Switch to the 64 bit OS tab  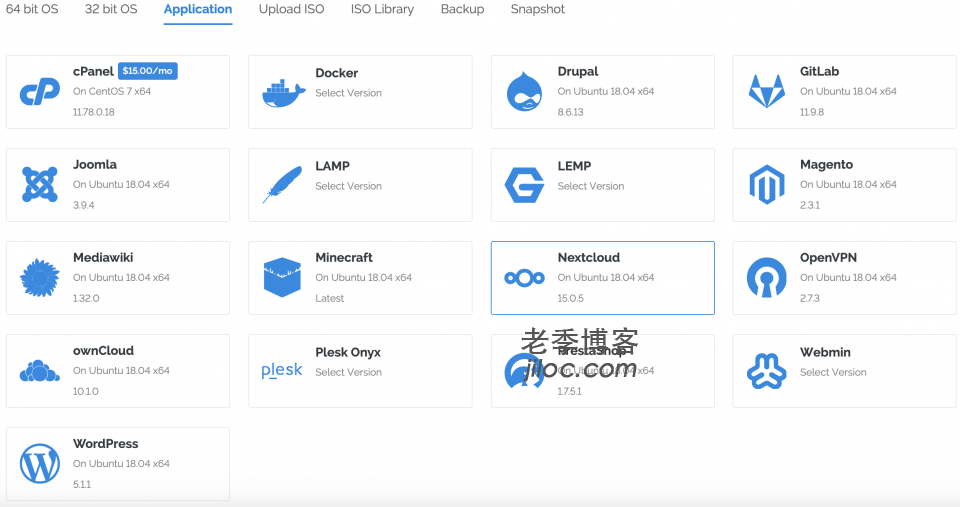tap(32, 9)
